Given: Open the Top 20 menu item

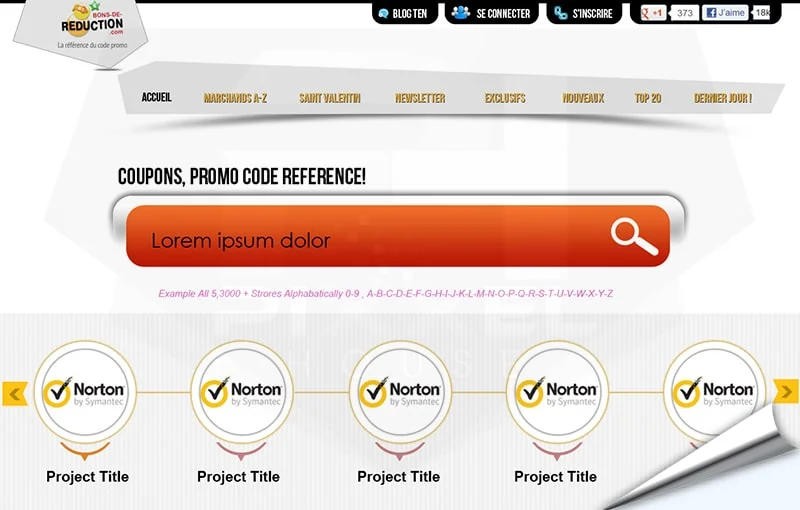Looking at the screenshot, I should pos(648,98).
